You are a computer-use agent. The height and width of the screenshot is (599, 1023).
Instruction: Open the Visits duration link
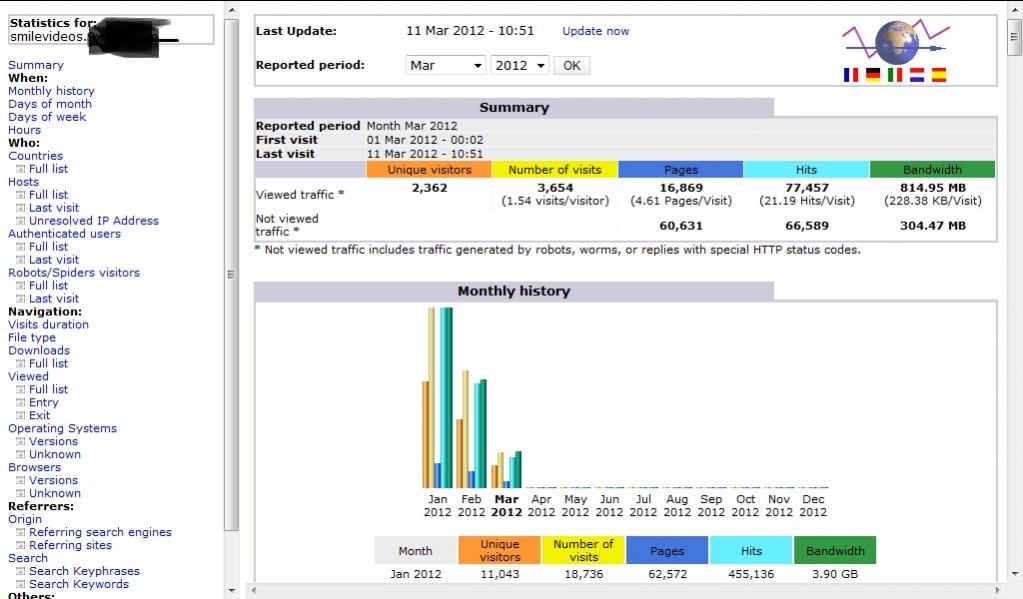point(48,324)
